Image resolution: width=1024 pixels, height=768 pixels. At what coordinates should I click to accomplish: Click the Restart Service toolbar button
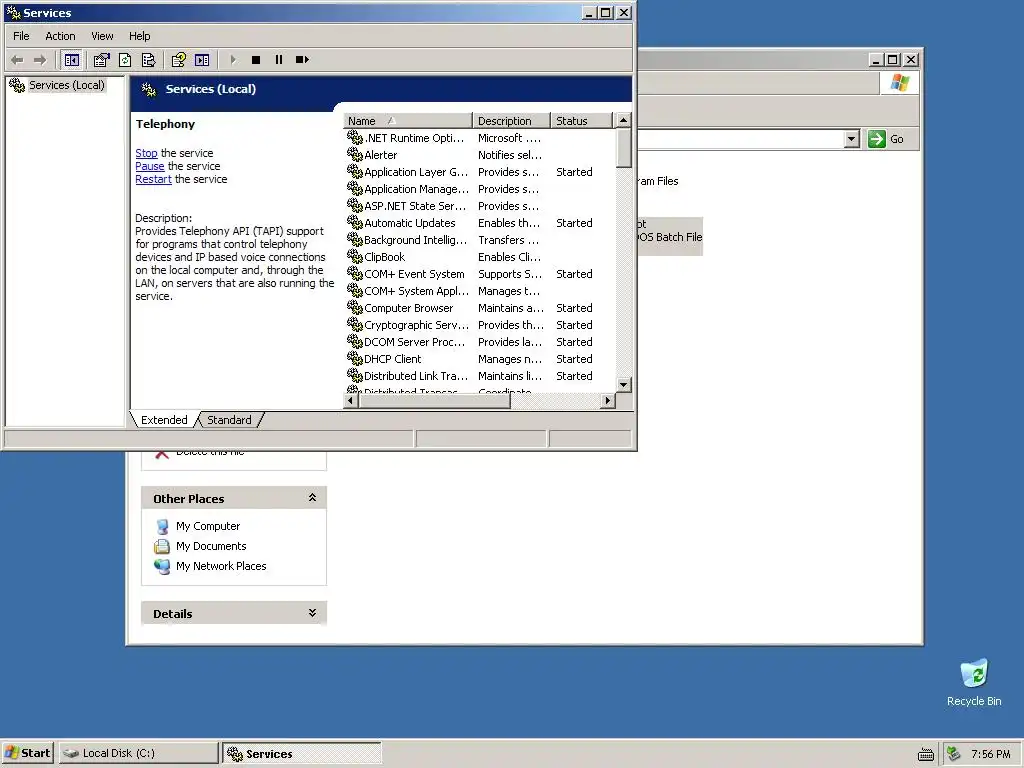click(x=302, y=60)
